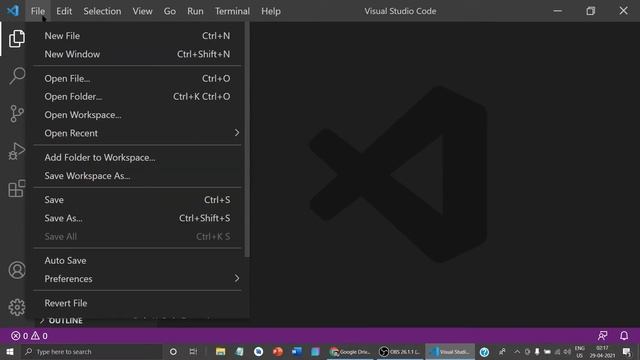The height and width of the screenshot is (360, 640).
Task: Expand the Preferences submenu
Action: [x=137, y=279]
